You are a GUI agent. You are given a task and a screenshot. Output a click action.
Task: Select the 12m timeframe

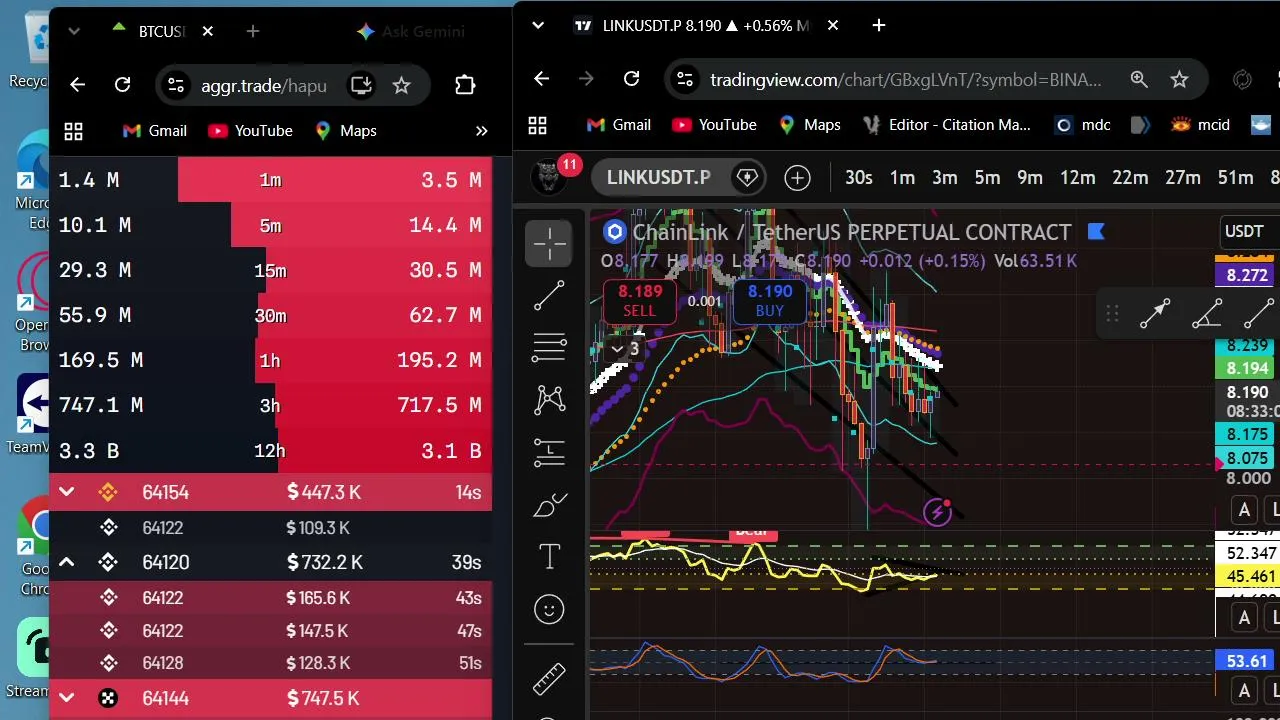coord(1077,178)
